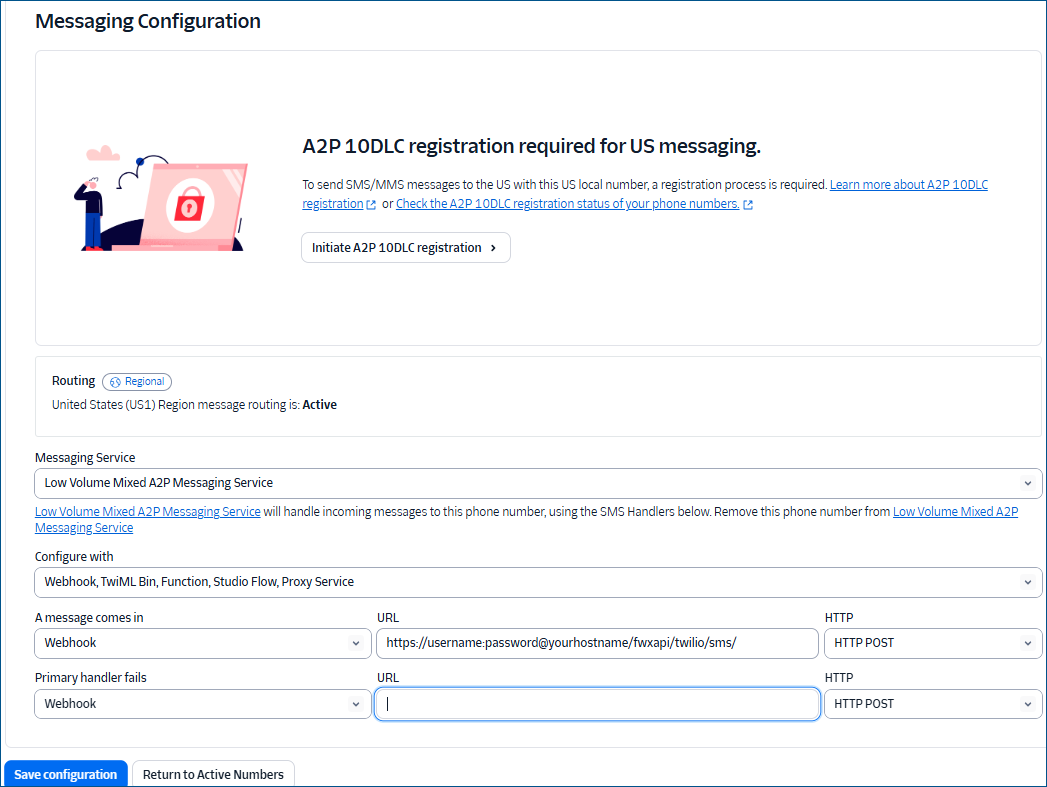
Task: Open 'Learn more about A2P 10DLC registration' link
Action: click(x=908, y=185)
